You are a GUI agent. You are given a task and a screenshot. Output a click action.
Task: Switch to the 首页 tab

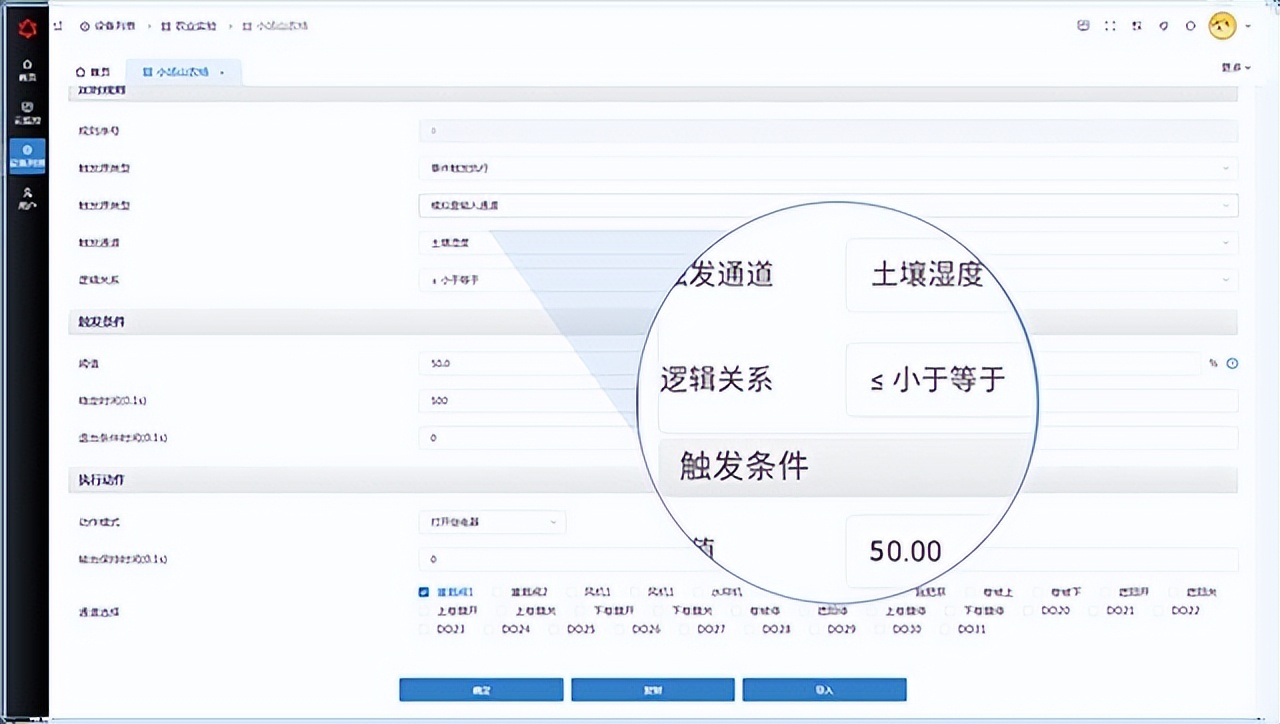pos(94,71)
